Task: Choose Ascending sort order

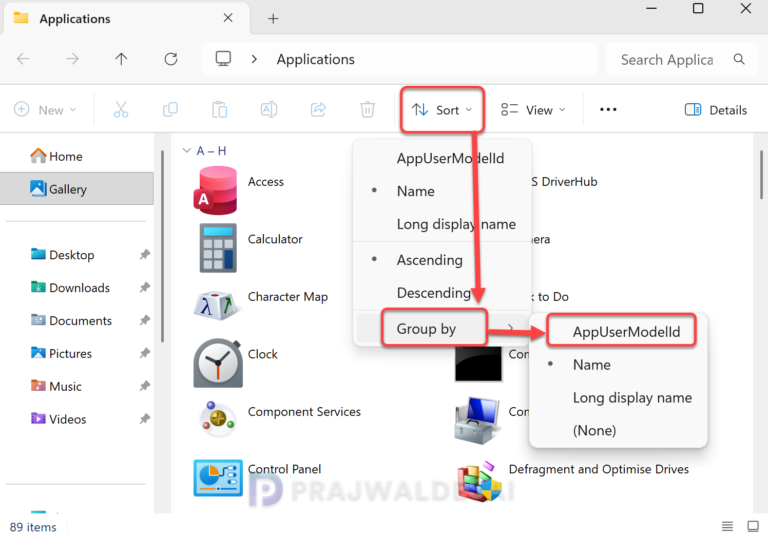Action: pos(430,260)
